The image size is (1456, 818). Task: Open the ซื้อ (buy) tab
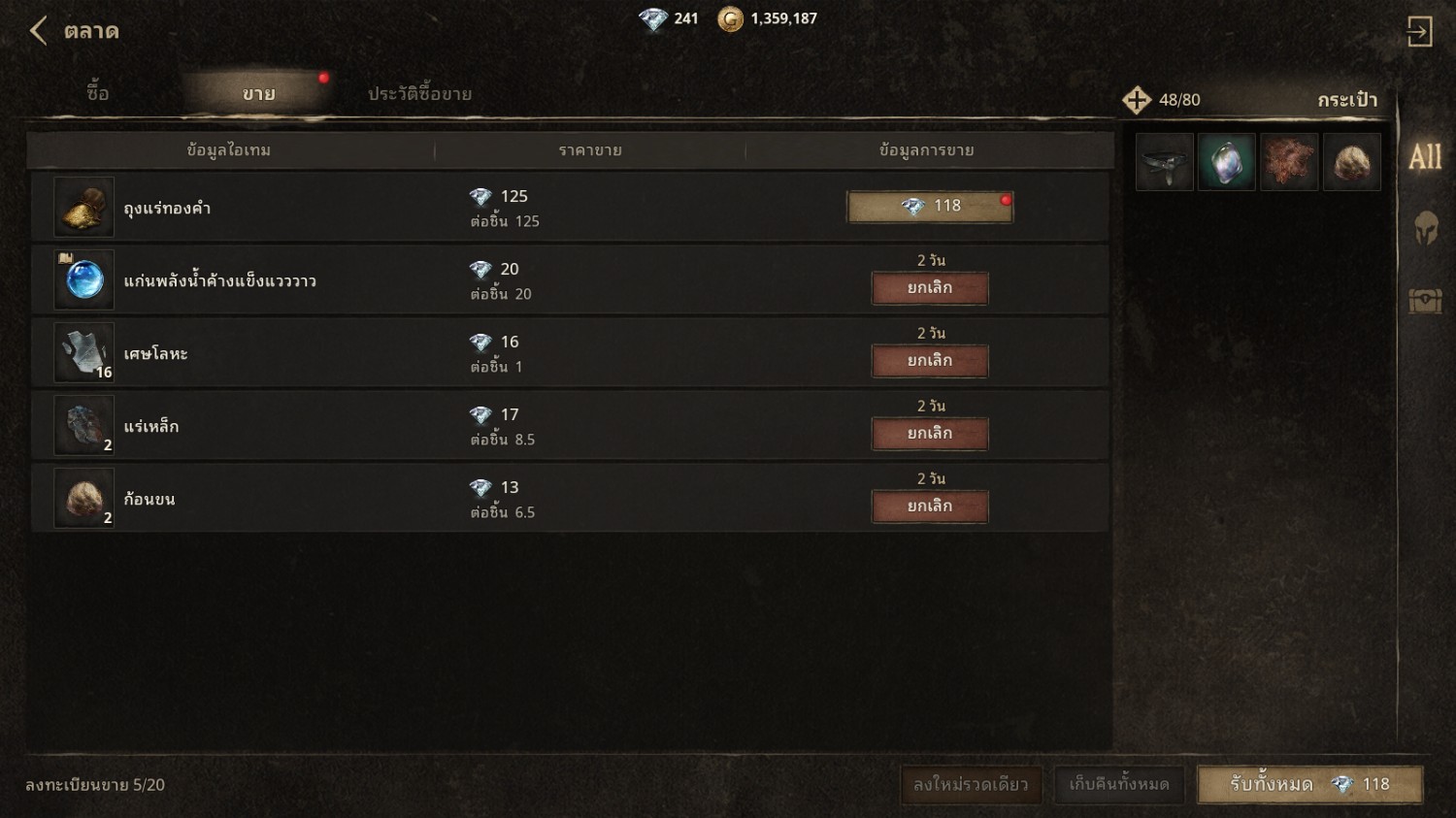click(98, 93)
